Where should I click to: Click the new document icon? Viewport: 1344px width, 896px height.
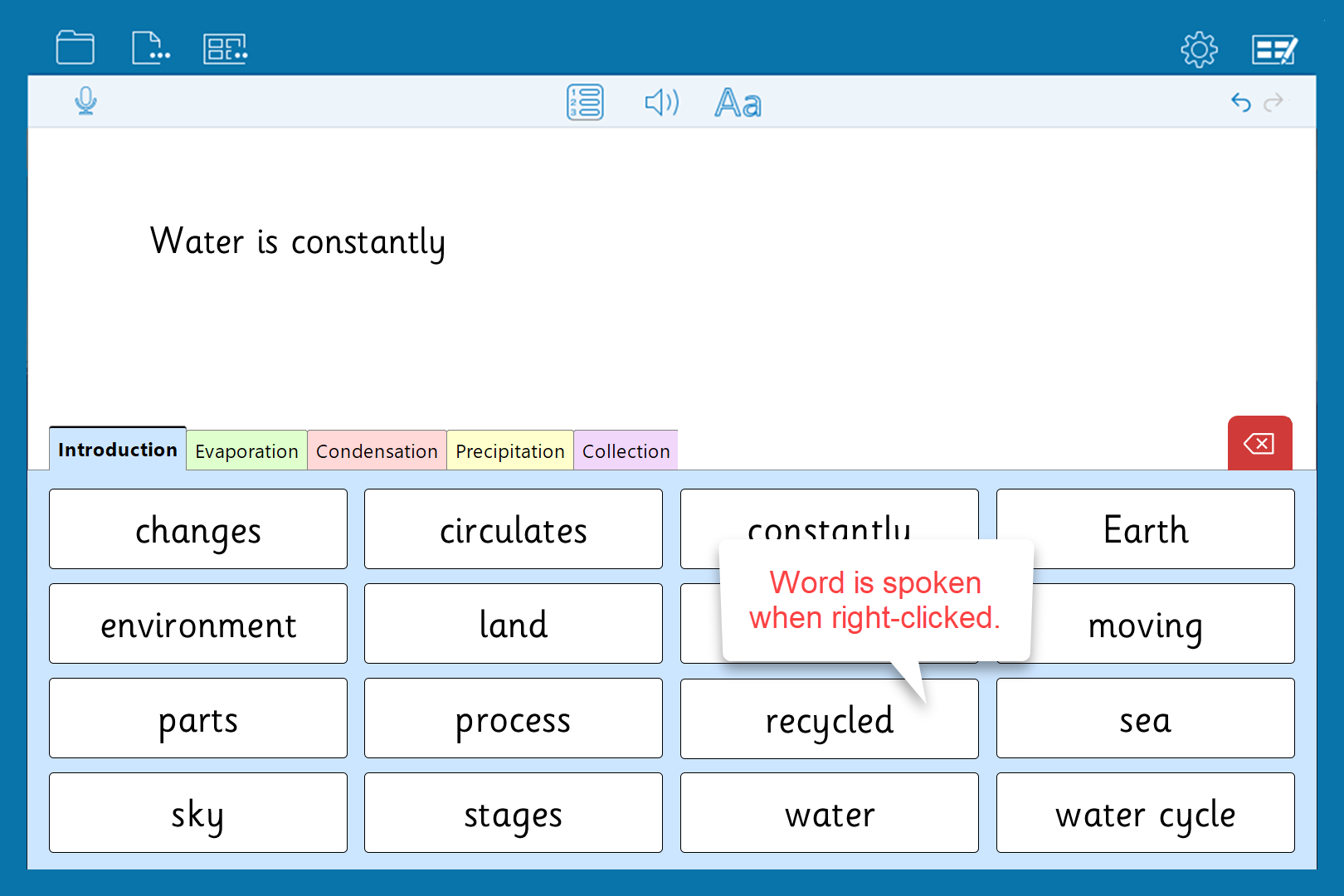150,47
